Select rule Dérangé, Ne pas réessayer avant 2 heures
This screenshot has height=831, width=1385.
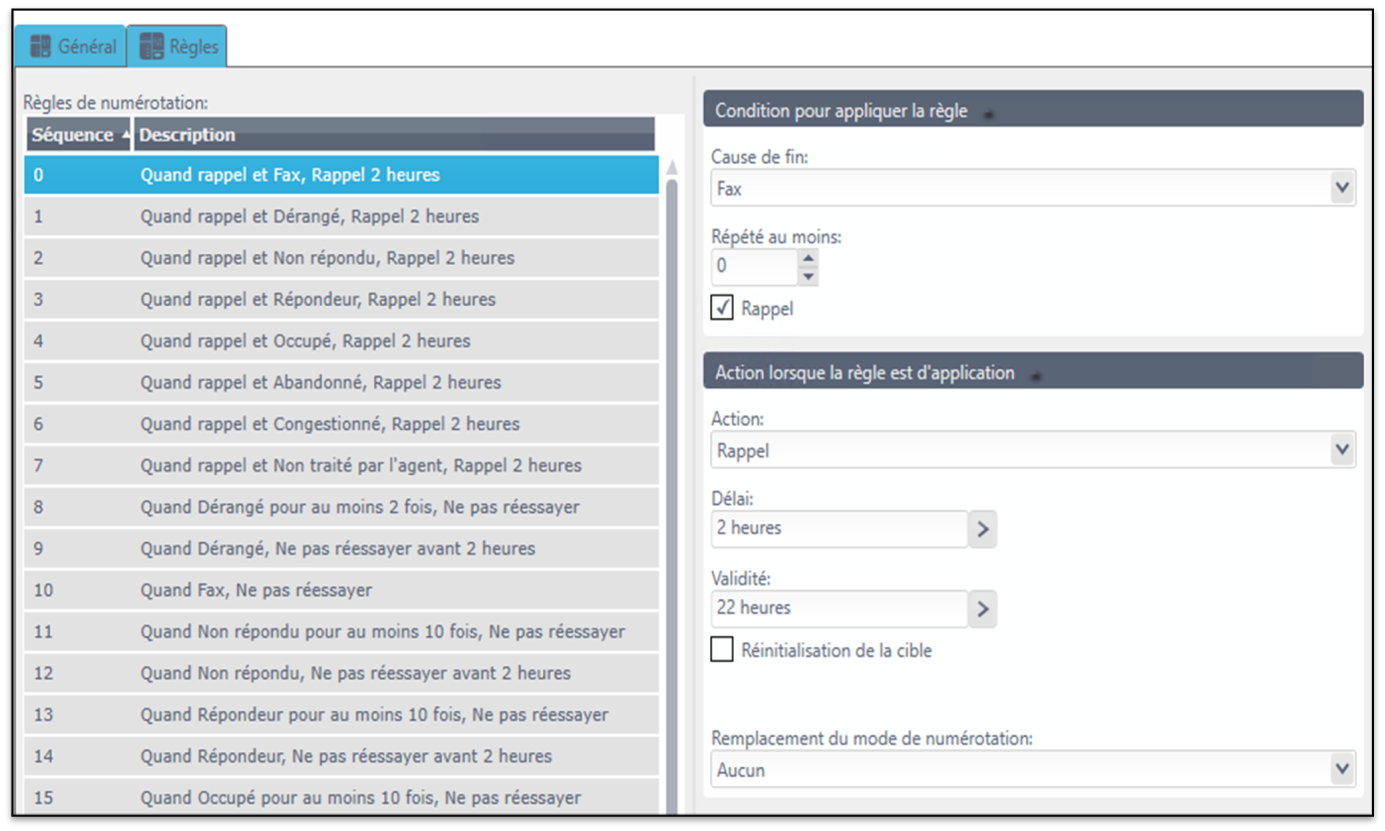[x=341, y=548]
